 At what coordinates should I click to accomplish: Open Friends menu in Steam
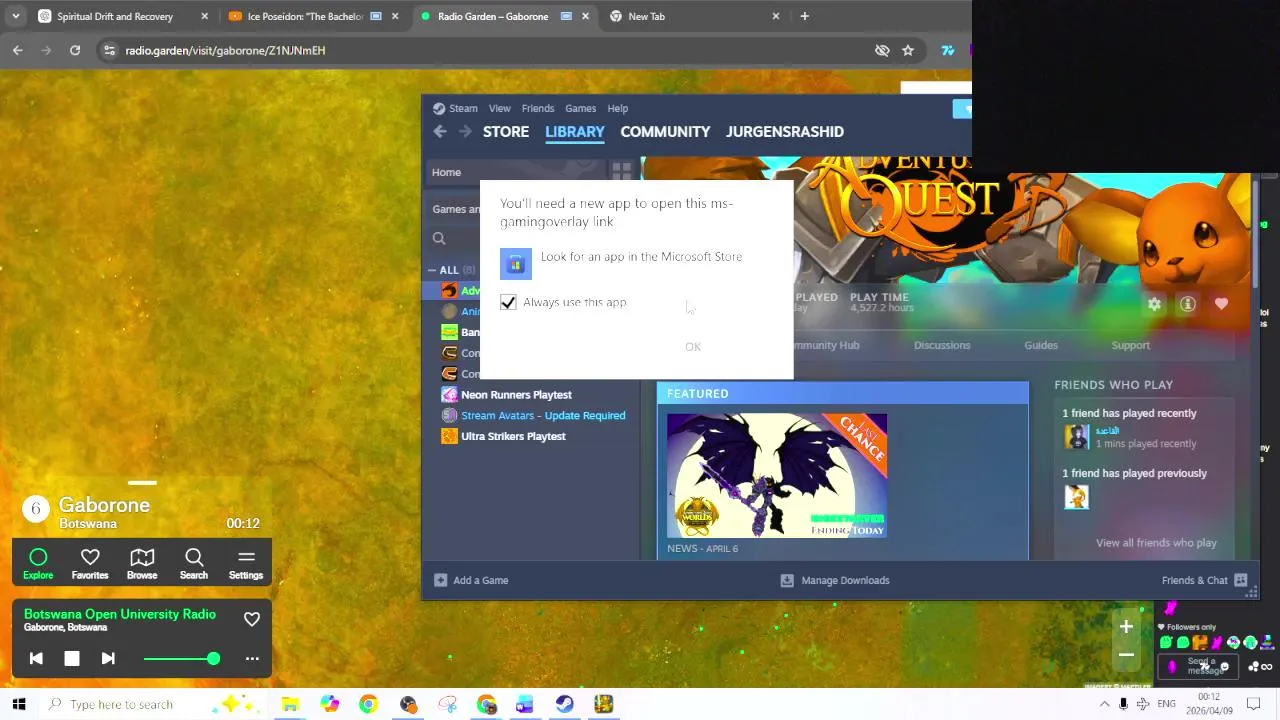(537, 108)
